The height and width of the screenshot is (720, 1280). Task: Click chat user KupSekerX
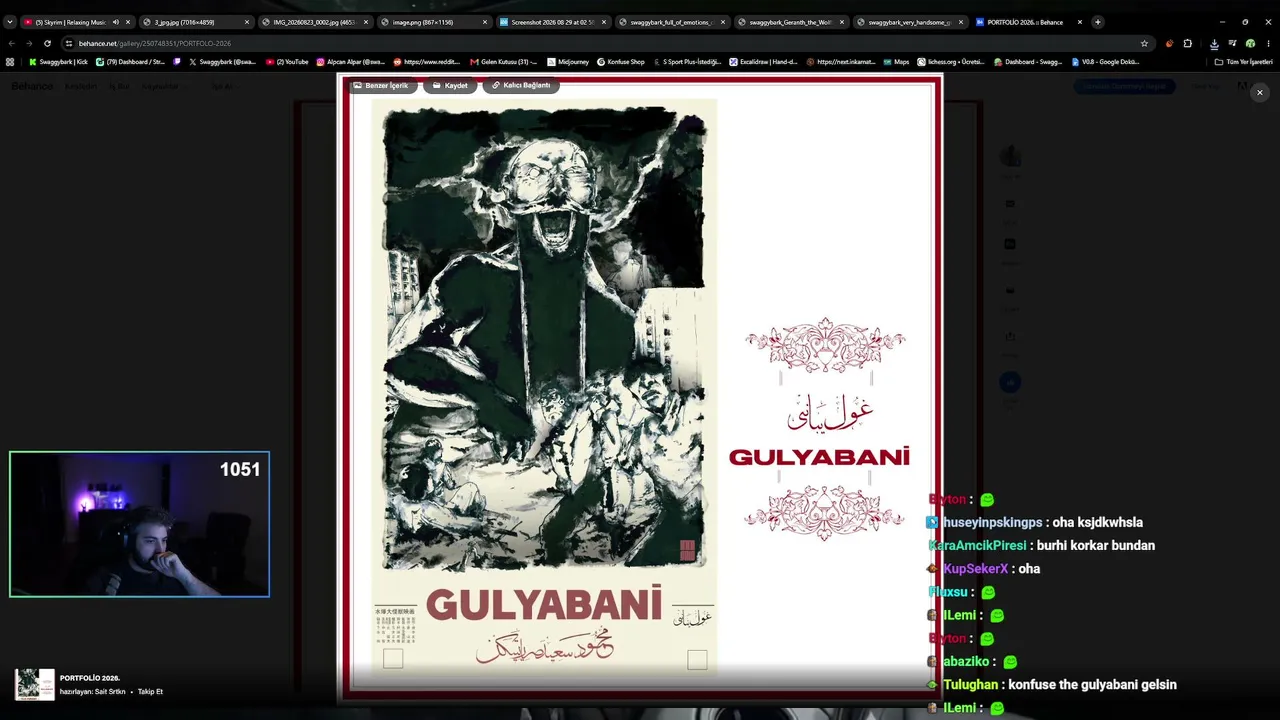click(975, 569)
